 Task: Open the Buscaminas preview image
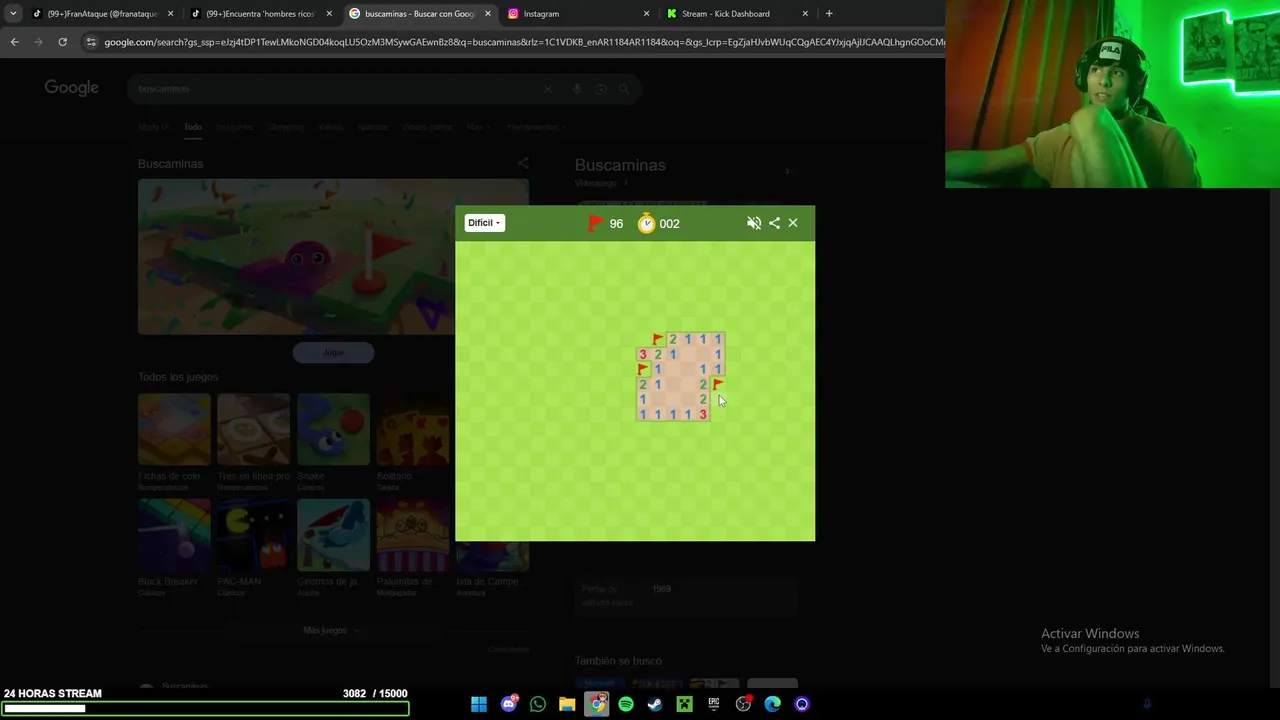(x=333, y=257)
